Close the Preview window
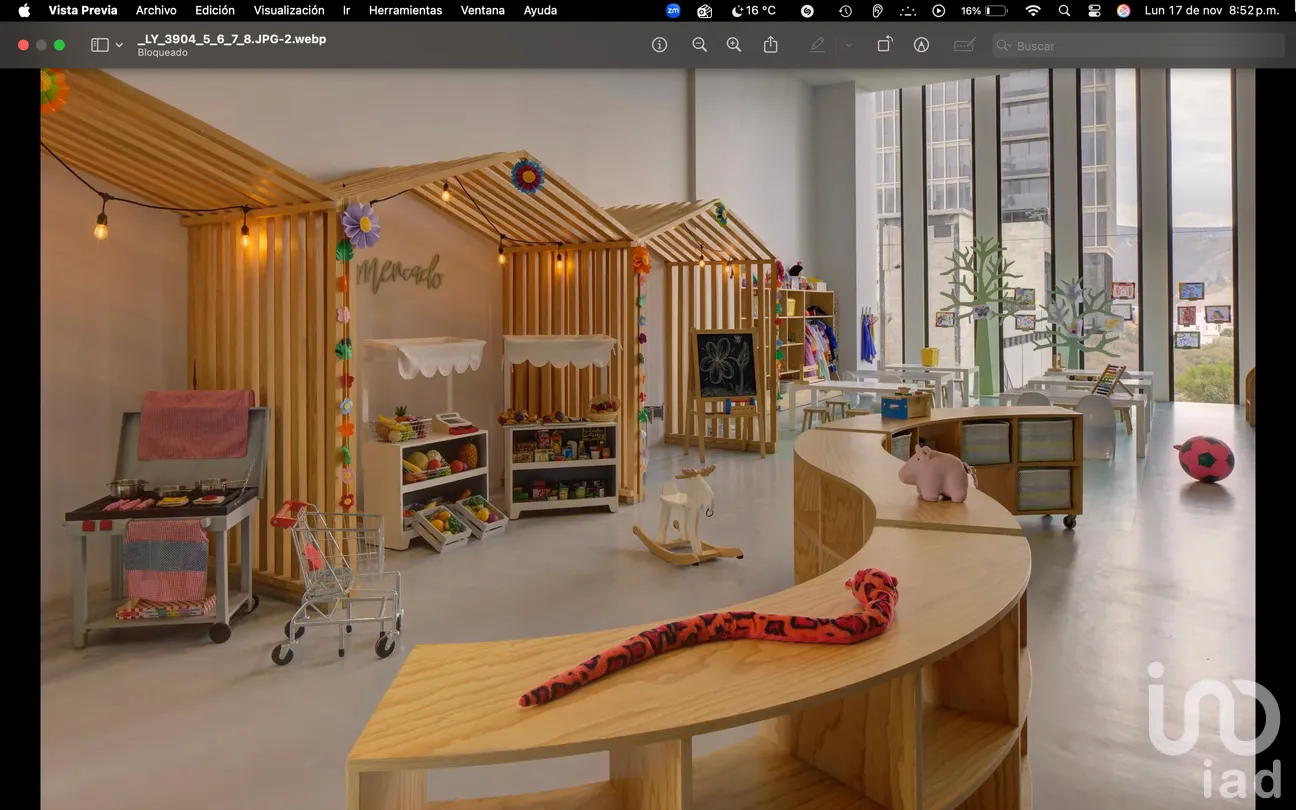 [23, 45]
